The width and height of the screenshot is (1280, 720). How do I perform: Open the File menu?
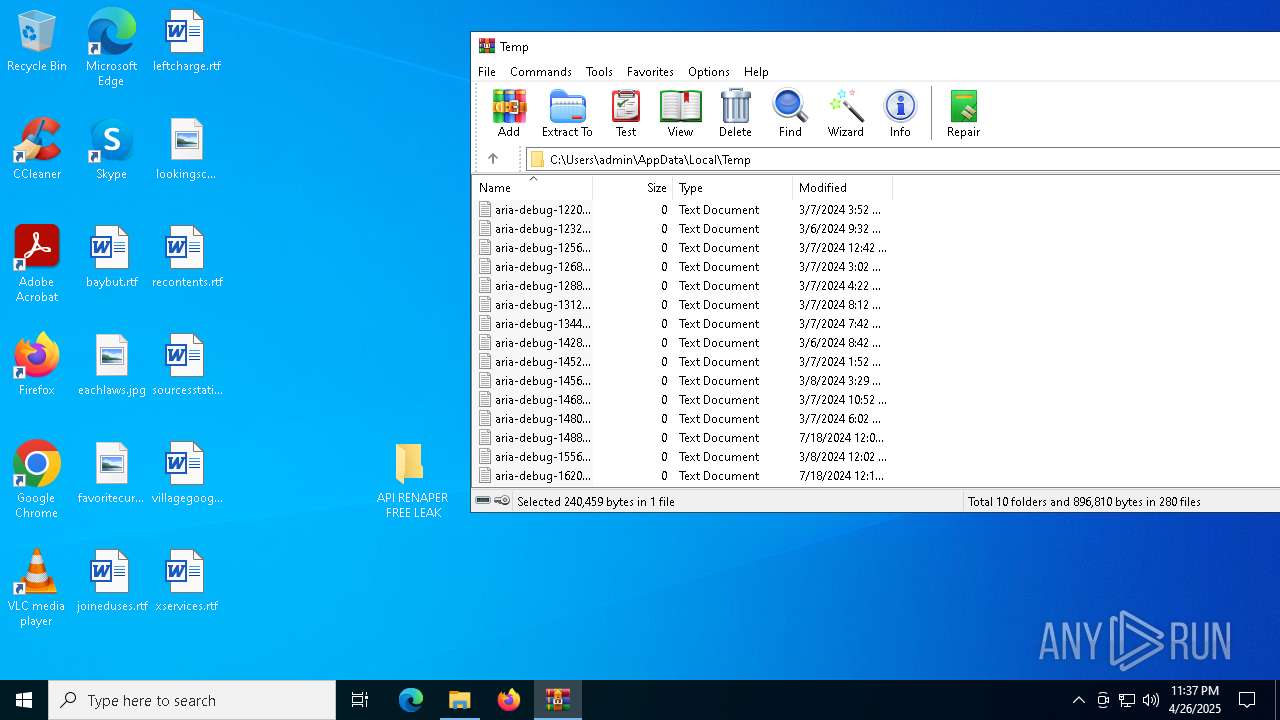[x=487, y=72]
